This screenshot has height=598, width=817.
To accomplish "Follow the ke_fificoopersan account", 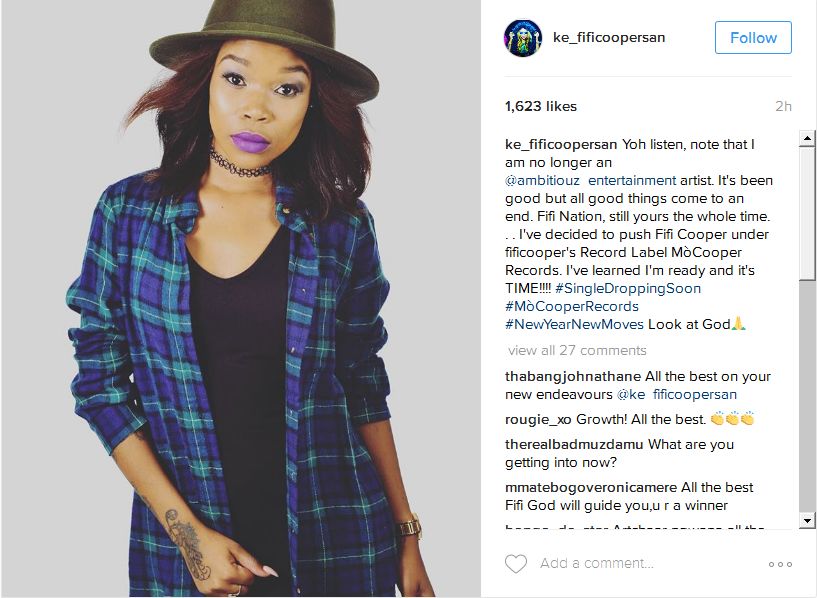I will point(753,38).
